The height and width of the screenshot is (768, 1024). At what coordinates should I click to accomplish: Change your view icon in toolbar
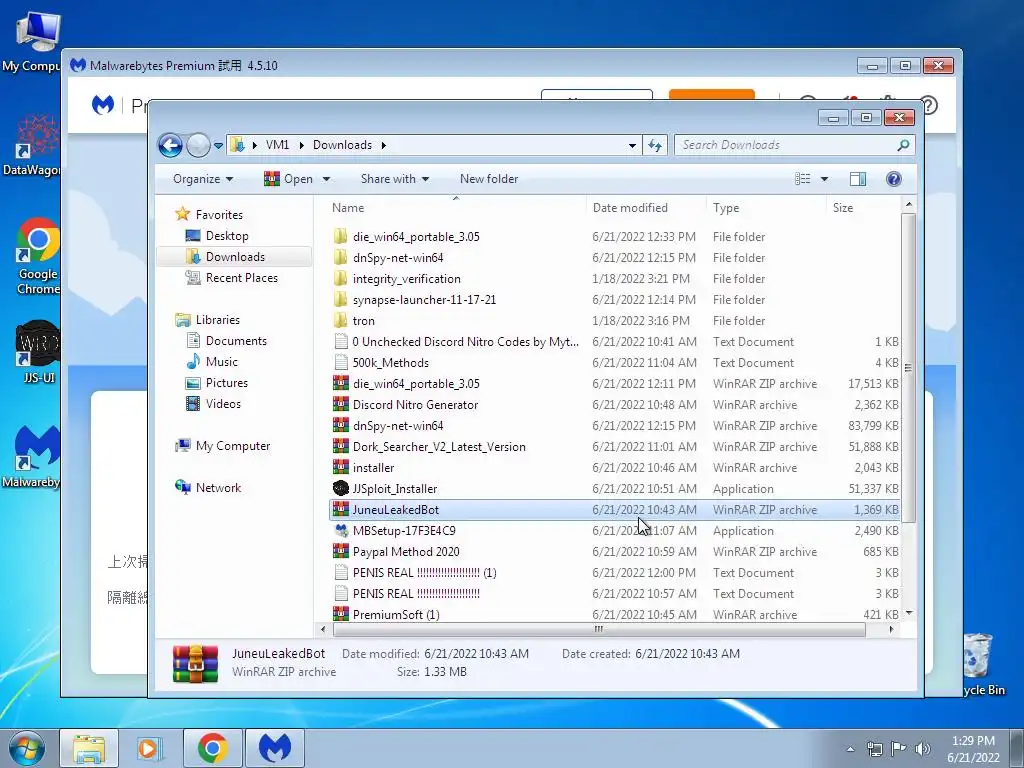point(803,179)
